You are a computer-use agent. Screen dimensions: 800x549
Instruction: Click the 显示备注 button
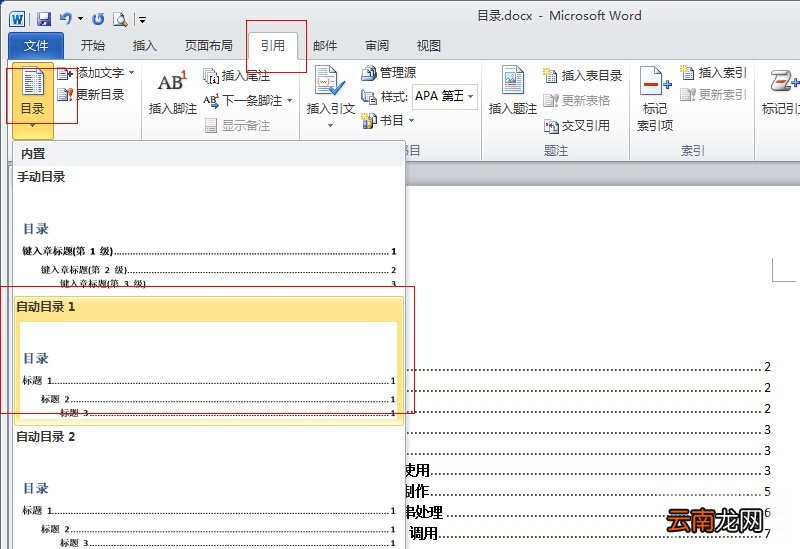237,126
